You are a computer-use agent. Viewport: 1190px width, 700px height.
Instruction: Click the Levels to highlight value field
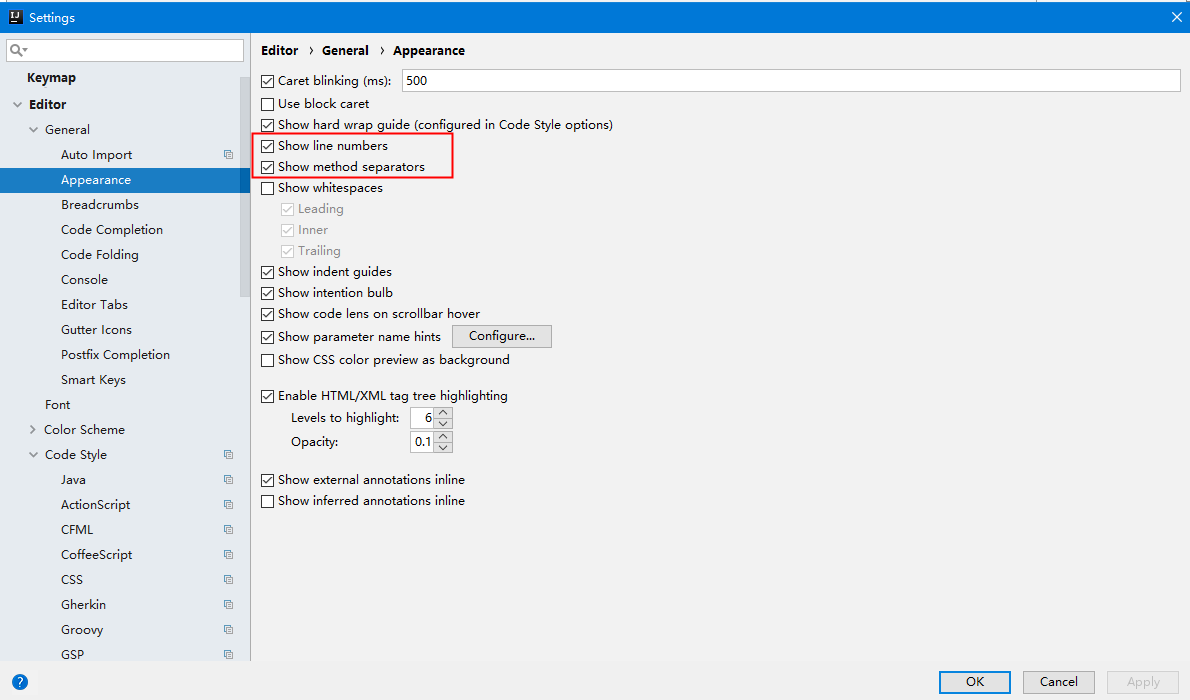pyautogui.click(x=423, y=418)
